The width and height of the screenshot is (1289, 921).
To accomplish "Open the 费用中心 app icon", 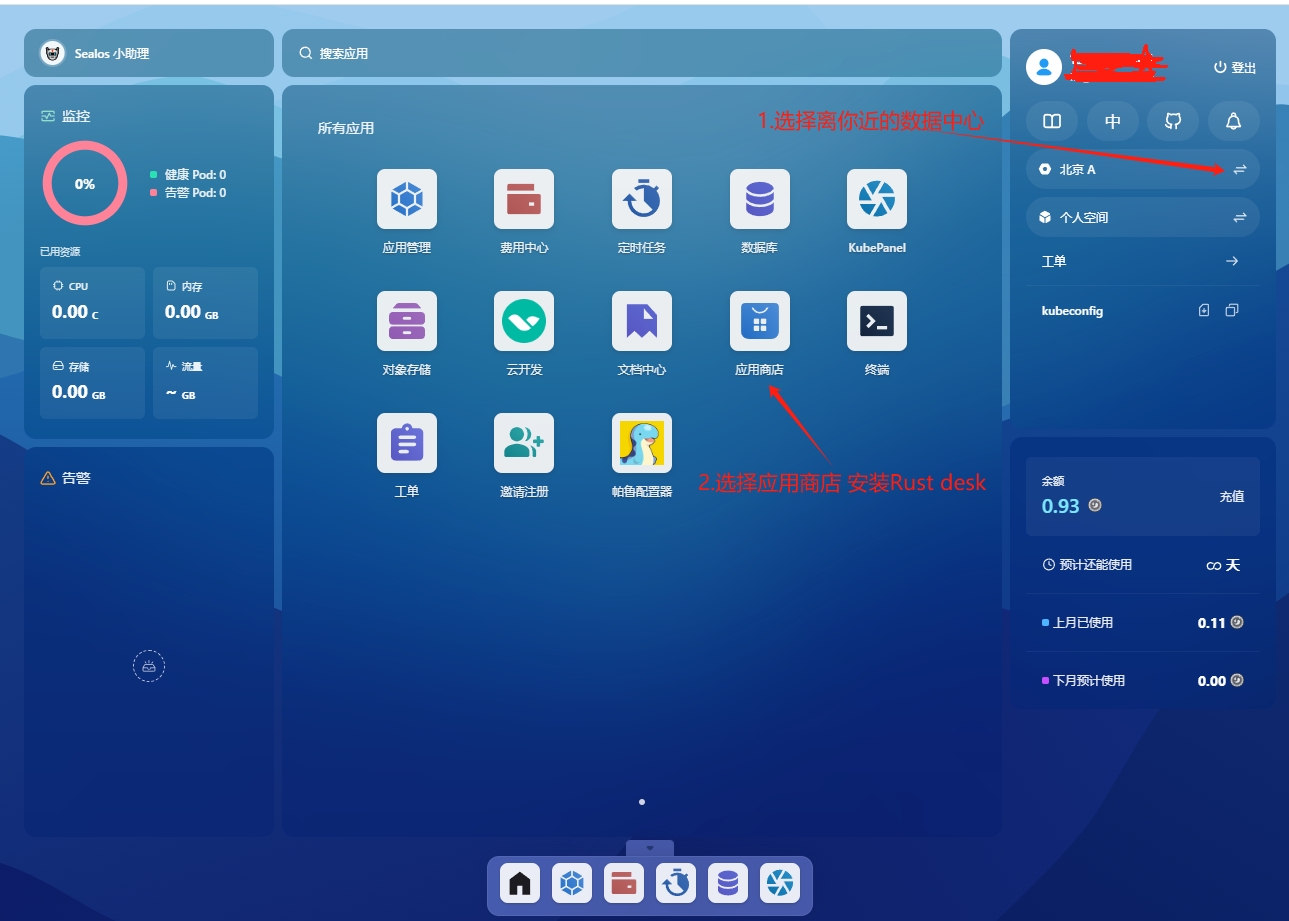I will click(x=524, y=199).
